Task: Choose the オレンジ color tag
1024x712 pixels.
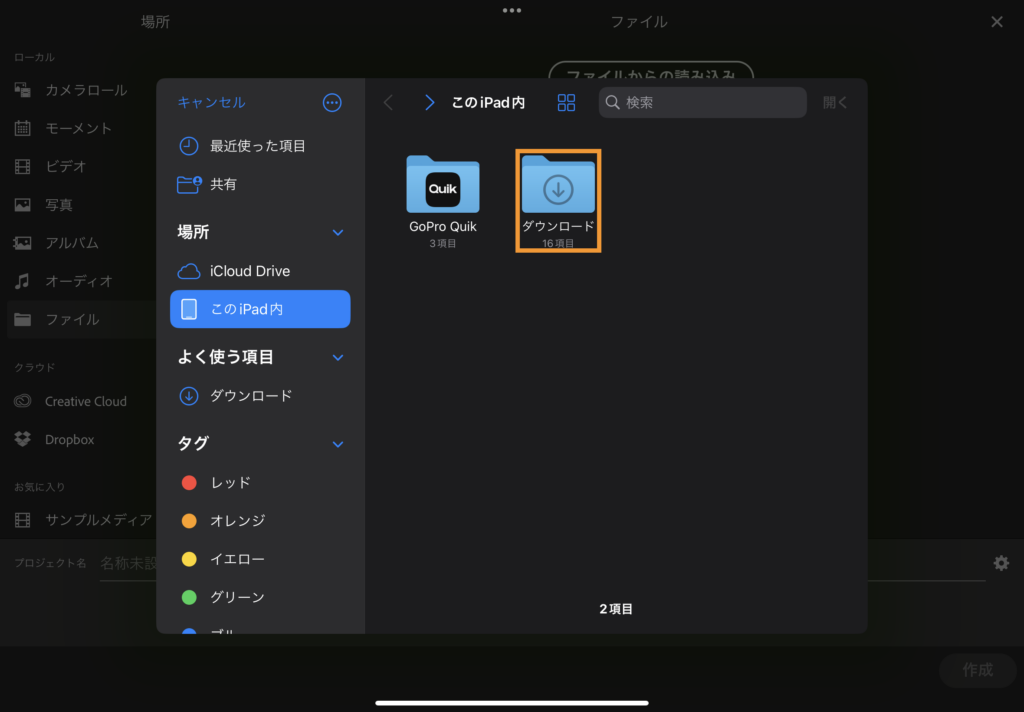Action: click(236, 520)
